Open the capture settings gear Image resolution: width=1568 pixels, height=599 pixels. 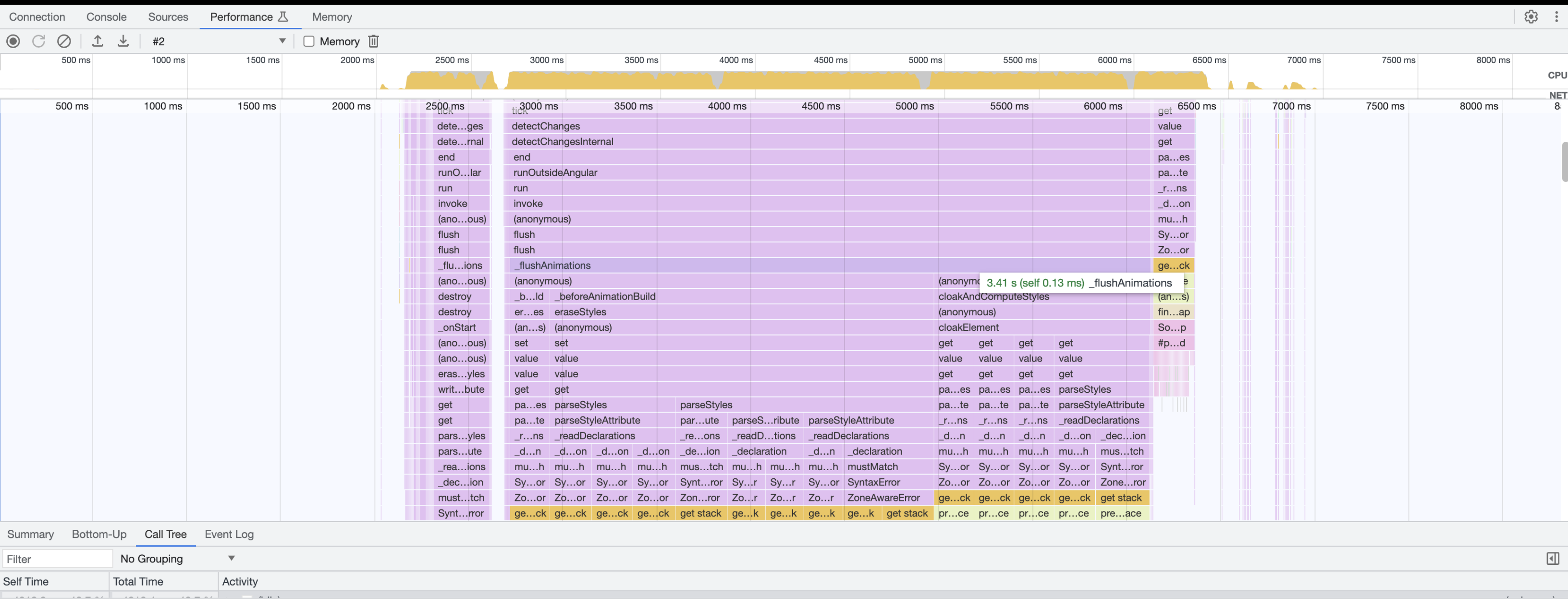[x=1531, y=16]
